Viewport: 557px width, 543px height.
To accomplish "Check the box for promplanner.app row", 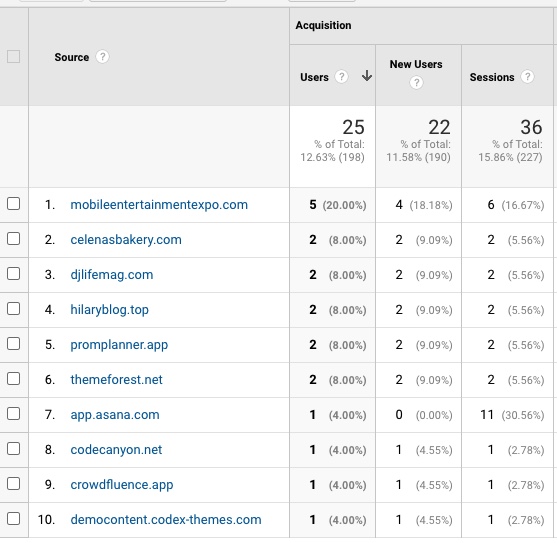I will 13,344.
